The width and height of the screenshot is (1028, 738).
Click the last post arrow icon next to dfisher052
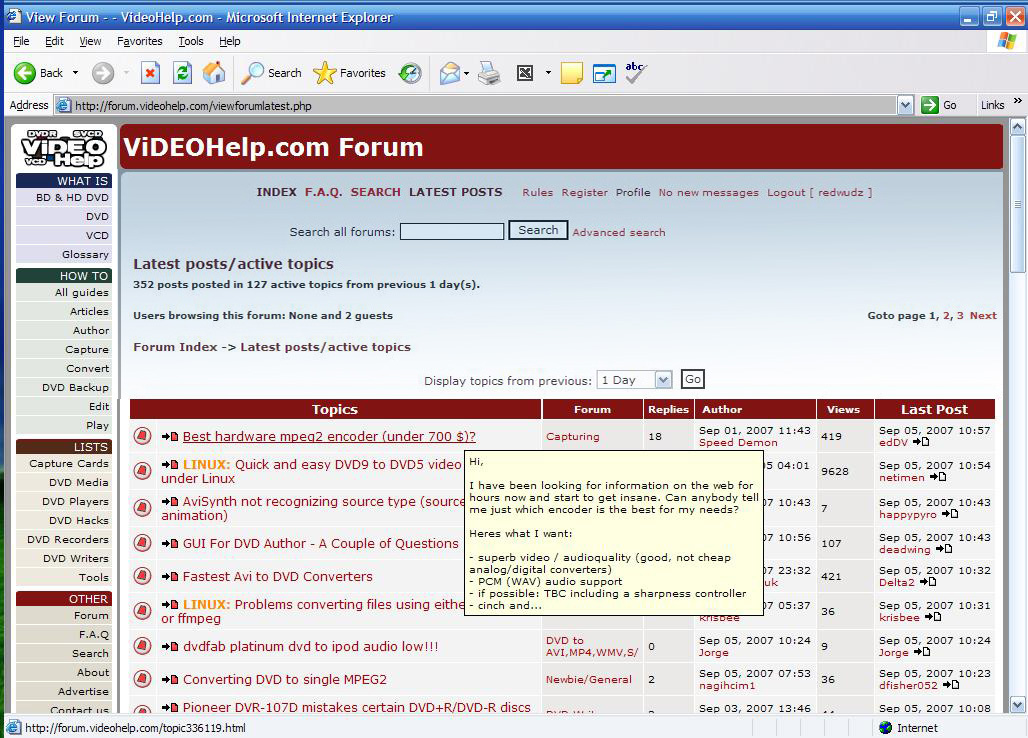951,685
